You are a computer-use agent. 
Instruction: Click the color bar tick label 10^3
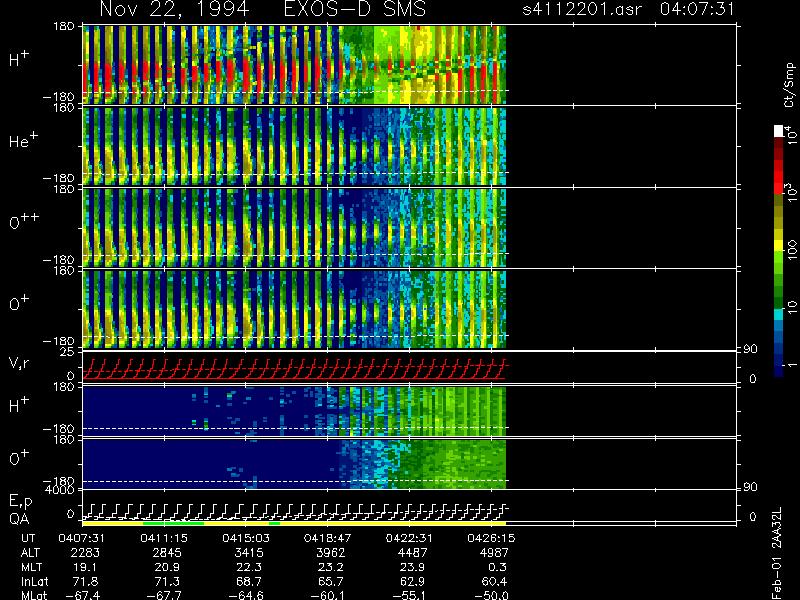791,192
